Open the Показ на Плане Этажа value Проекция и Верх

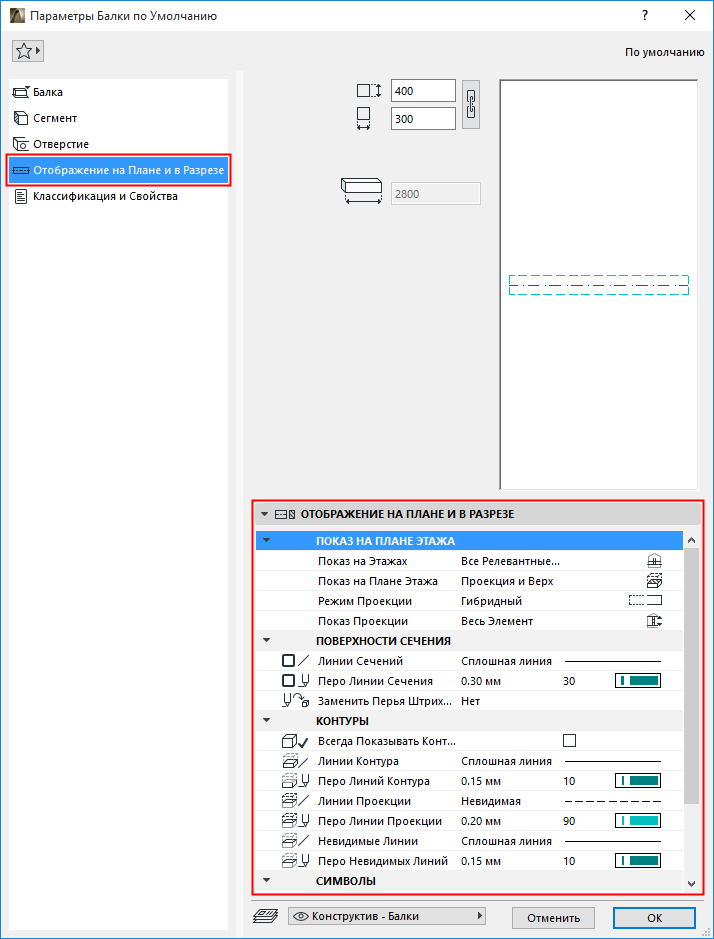tap(507, 581)
